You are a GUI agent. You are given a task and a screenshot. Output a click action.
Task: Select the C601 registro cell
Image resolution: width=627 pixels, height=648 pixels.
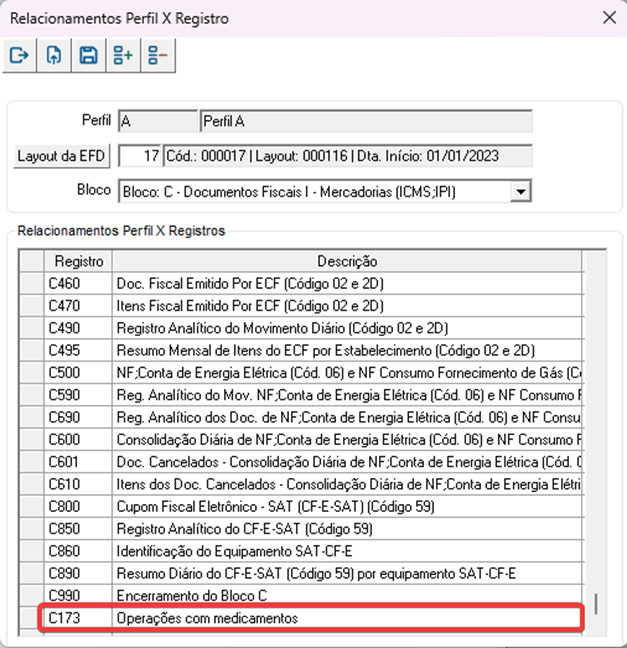click(78, 462)
